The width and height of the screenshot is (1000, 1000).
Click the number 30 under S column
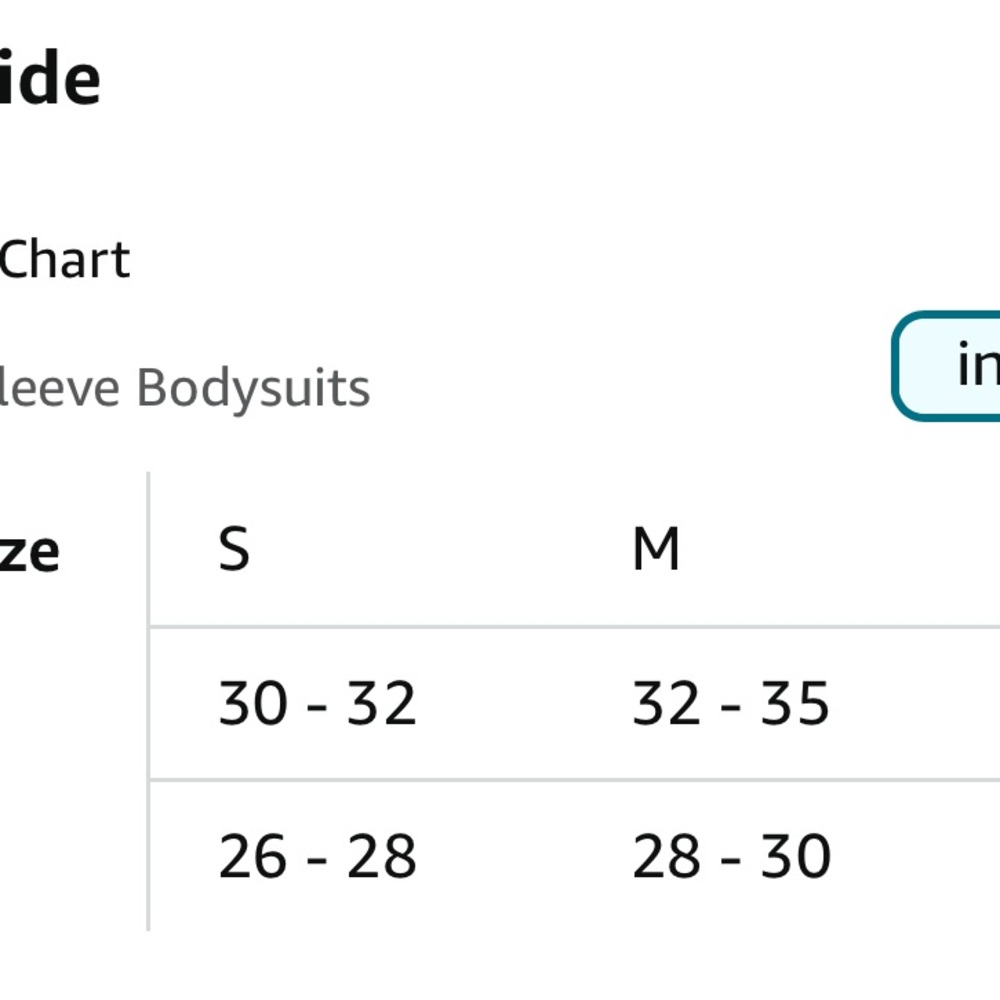[252, 703]
